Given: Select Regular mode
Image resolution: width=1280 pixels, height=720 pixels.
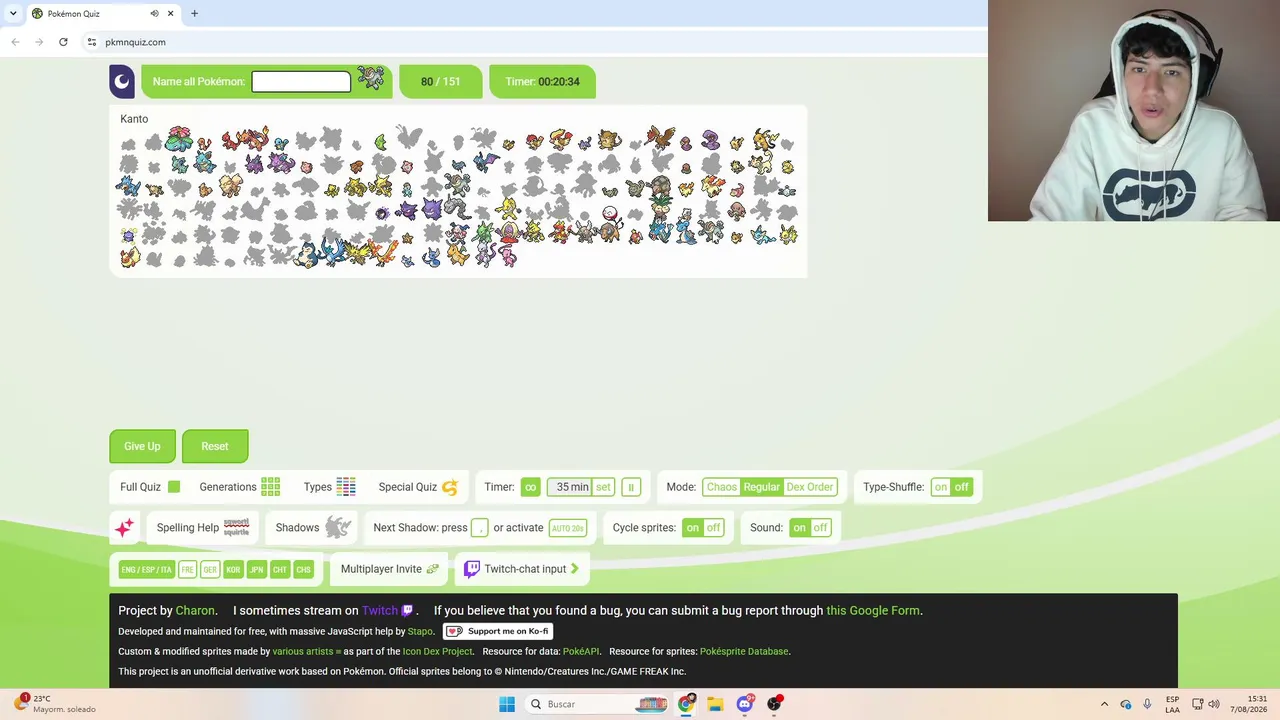Looking at the screenshot, I should pyautogui.click(x=761, y=487).
